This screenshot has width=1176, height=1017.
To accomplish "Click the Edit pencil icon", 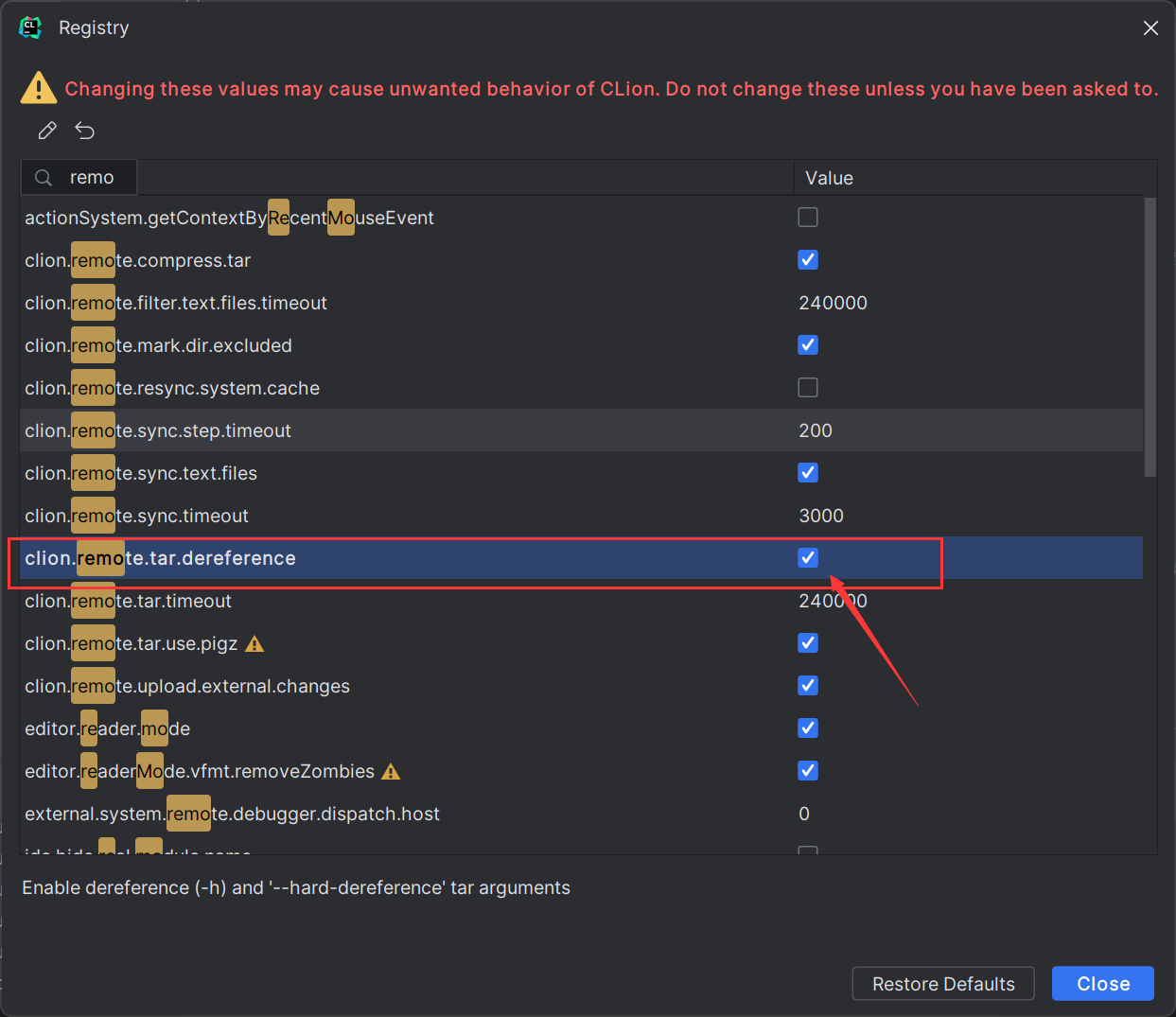I will click(x=47, y=131).
